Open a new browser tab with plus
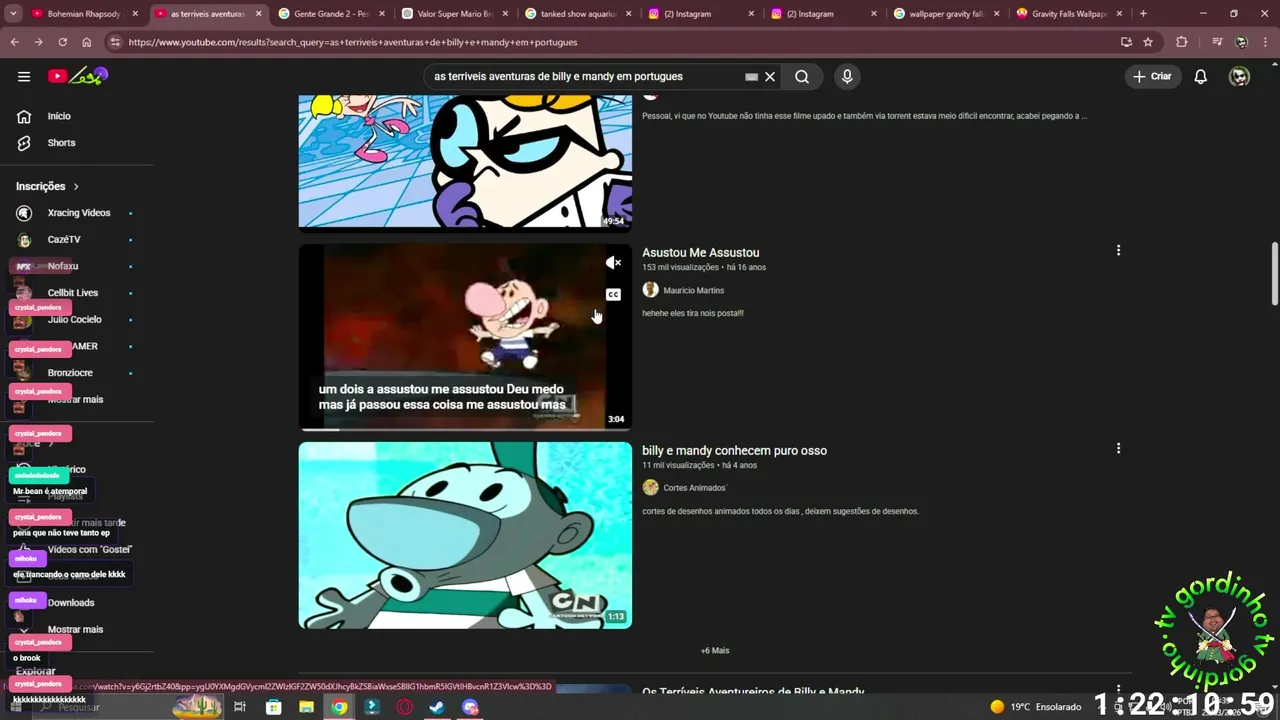The height and width of the screenshot is (720, 1280). pyautogui.click(x=1143, y=14)
